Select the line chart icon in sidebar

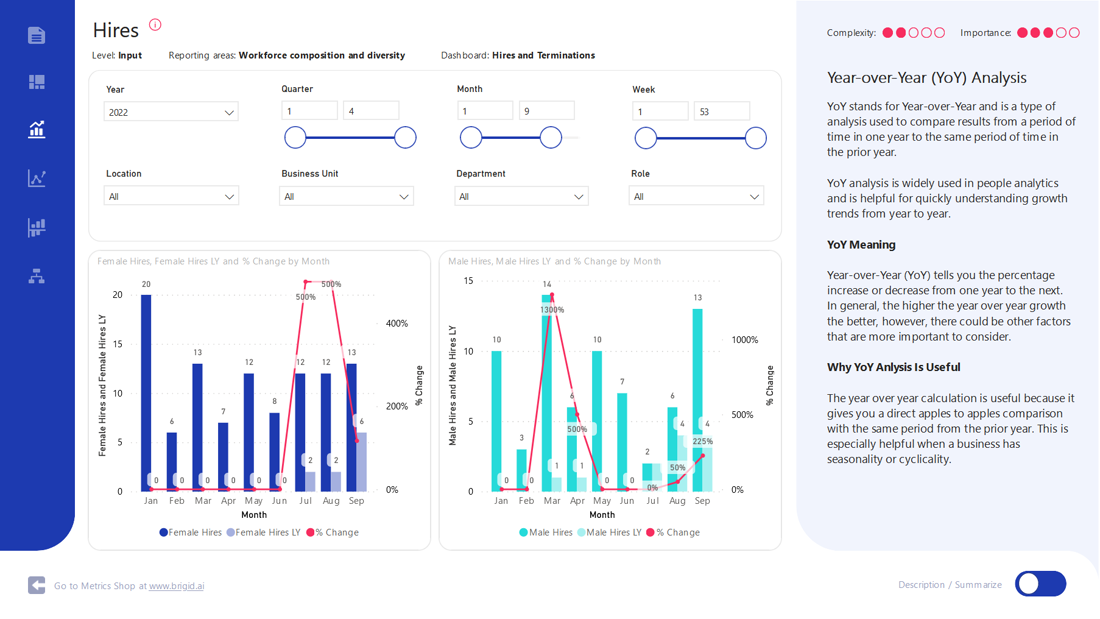37,178
